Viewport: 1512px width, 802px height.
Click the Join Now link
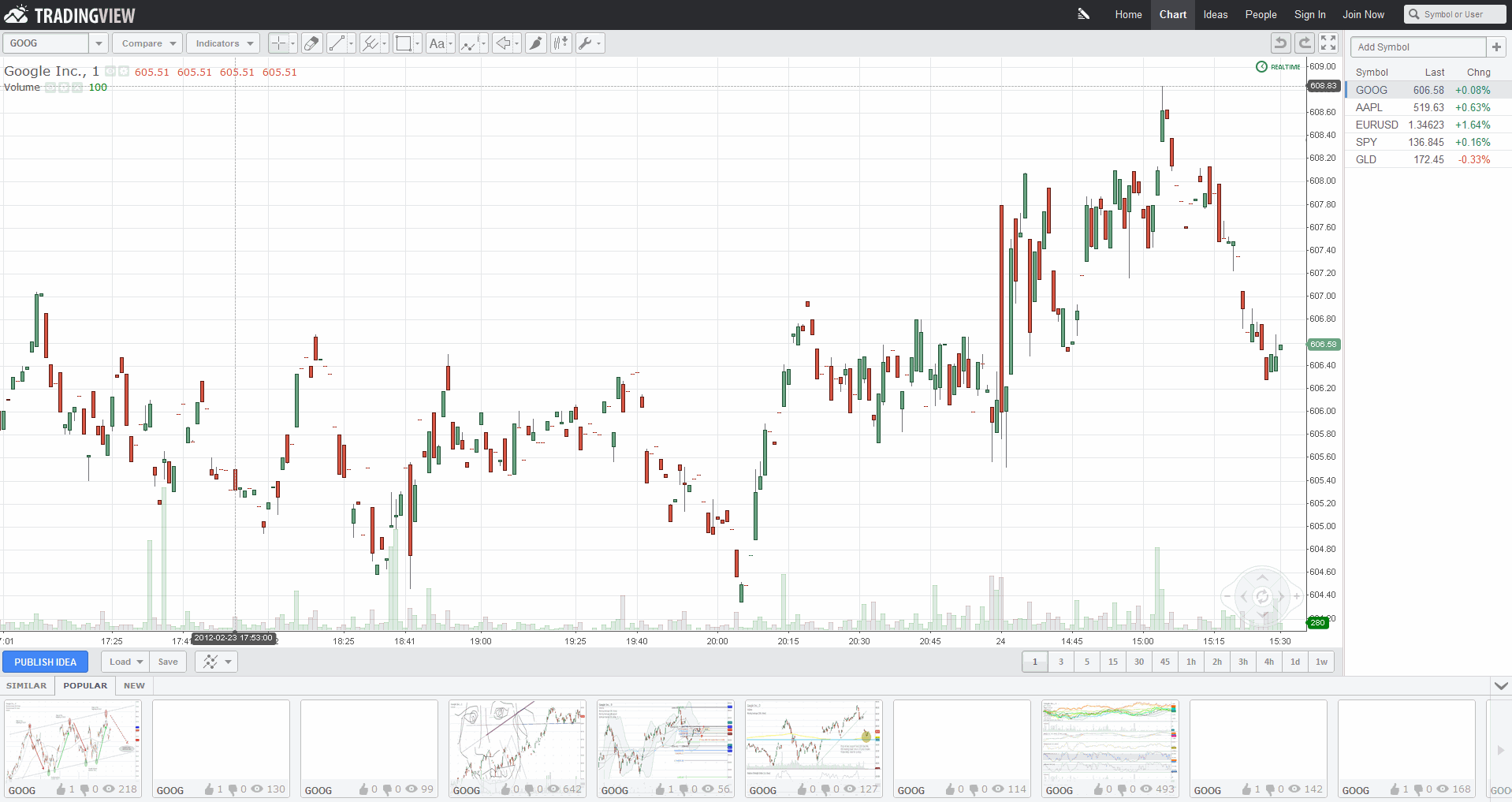click(1363, 14)
